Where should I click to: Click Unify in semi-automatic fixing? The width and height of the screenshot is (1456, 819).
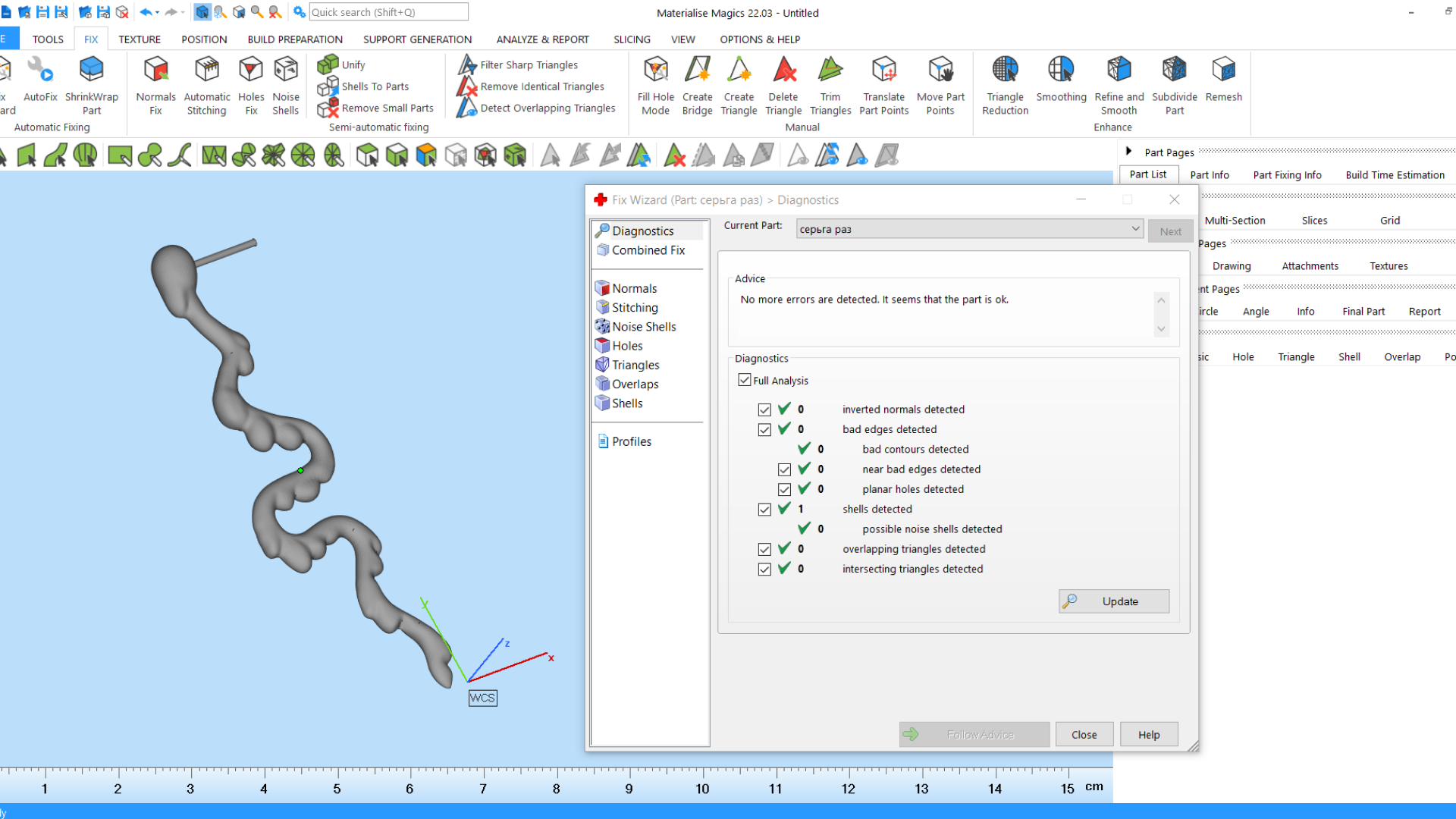[341, 64]
